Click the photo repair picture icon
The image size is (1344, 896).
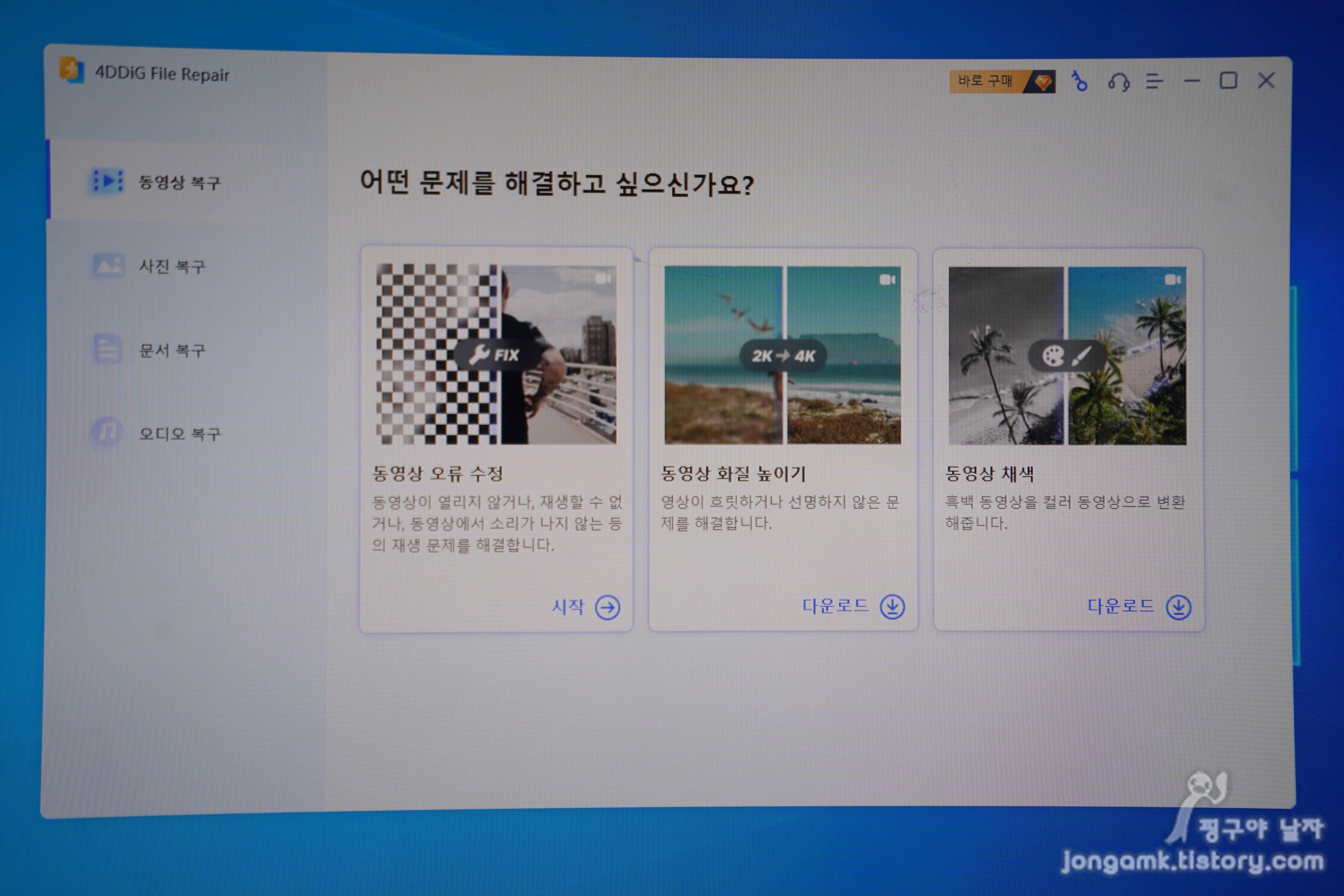pyautogui.click(x=108, y=265)
